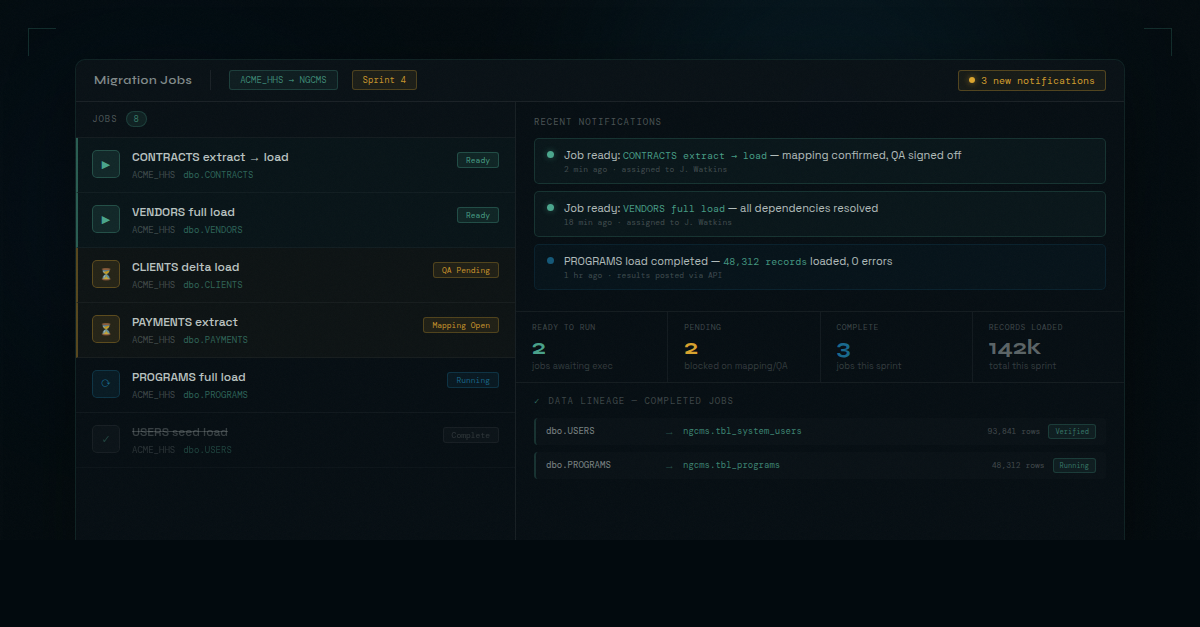1200x627 pixels.
Task: Click the Verified badge on dbo.USERS
Action: coord(1072,431)
